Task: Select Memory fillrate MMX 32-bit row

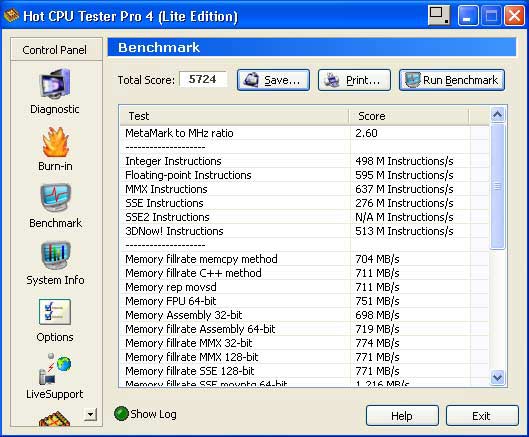Action: pyautogui.click(x=304, y=343)
